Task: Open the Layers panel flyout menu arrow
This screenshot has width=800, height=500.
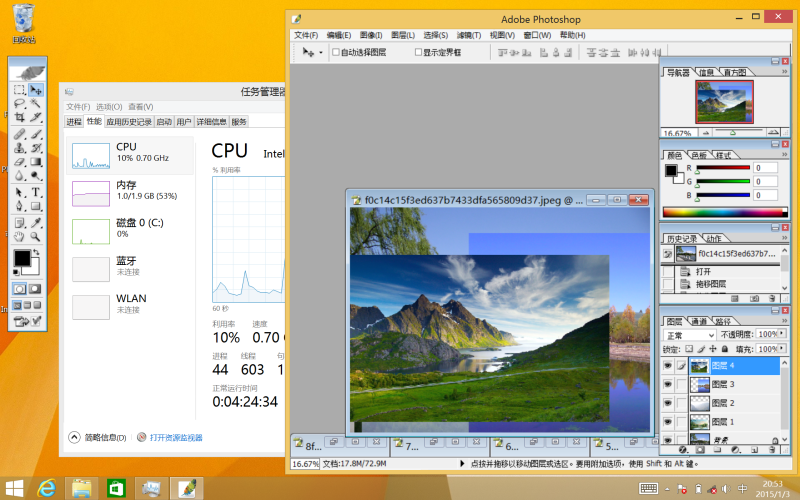Action: click(785, 320)
